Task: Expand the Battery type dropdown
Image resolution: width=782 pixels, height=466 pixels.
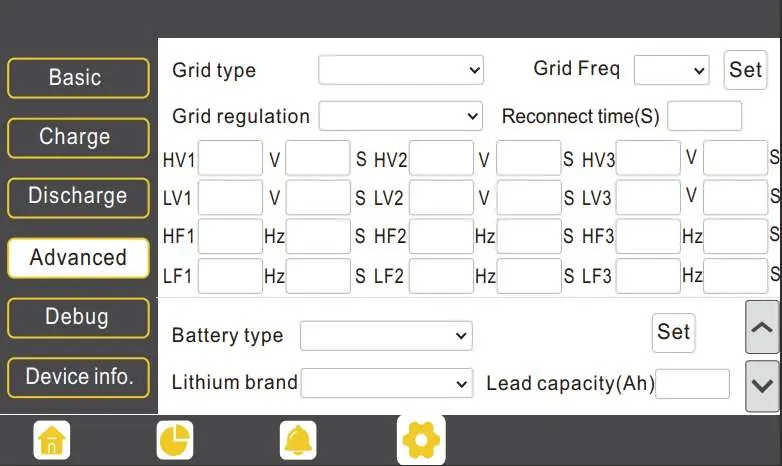Action: [386, 335]
